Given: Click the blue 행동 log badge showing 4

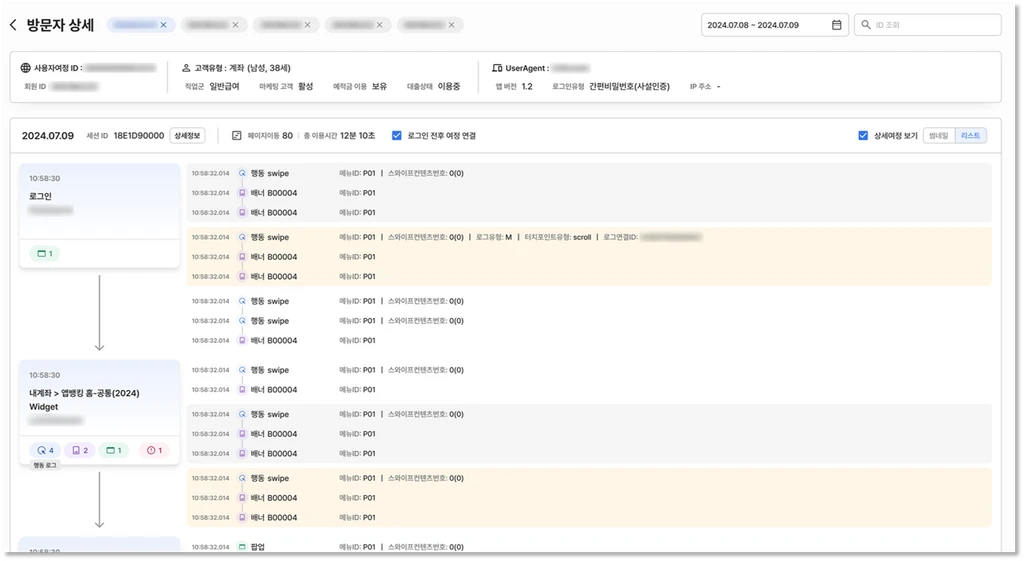Looking at the screenshot, I should point(45,450).
